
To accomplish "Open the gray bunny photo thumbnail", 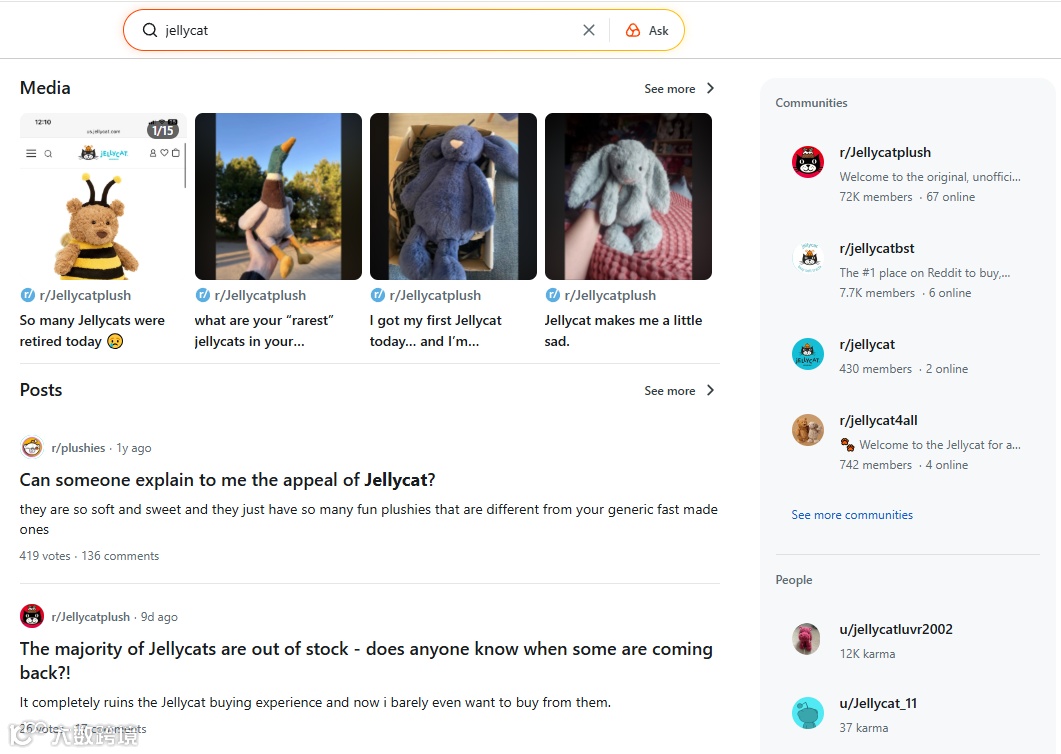I will [x=628, y=196].
